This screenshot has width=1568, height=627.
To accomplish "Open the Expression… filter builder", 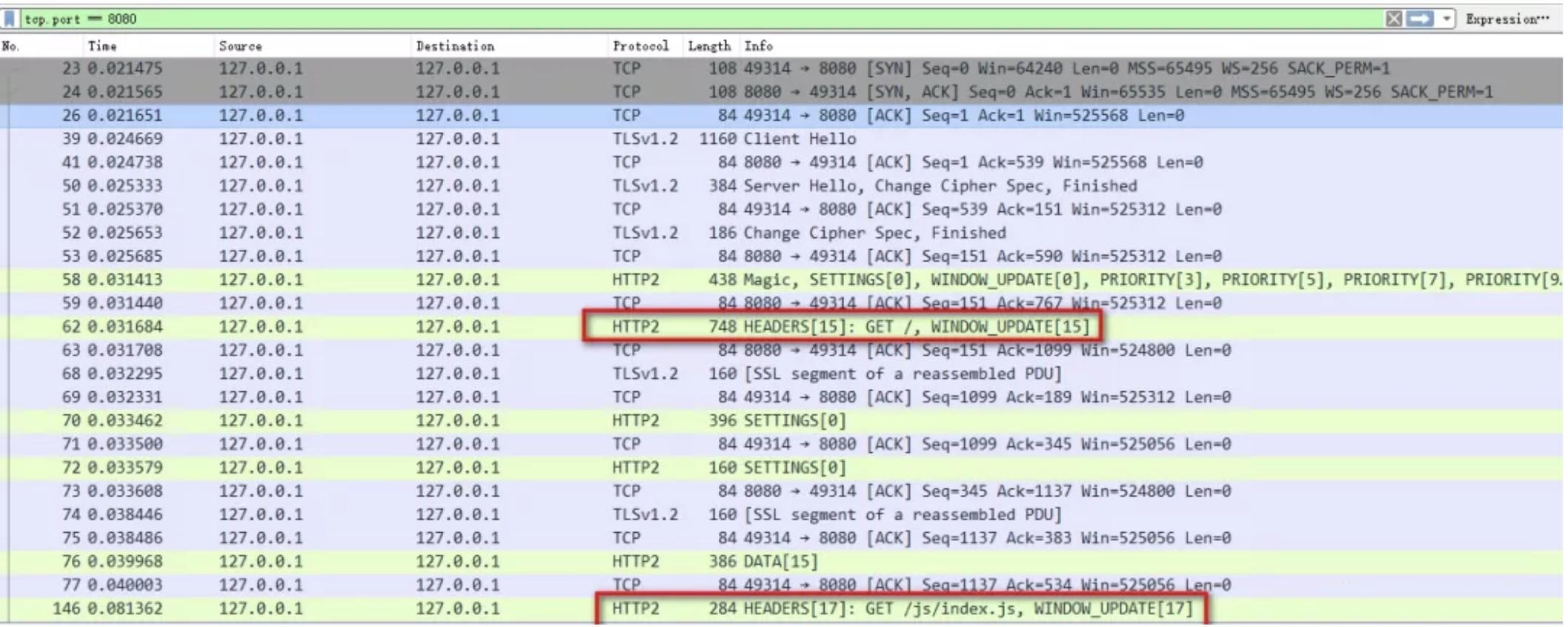I will pyautogui.click(x=1506, y=19).
